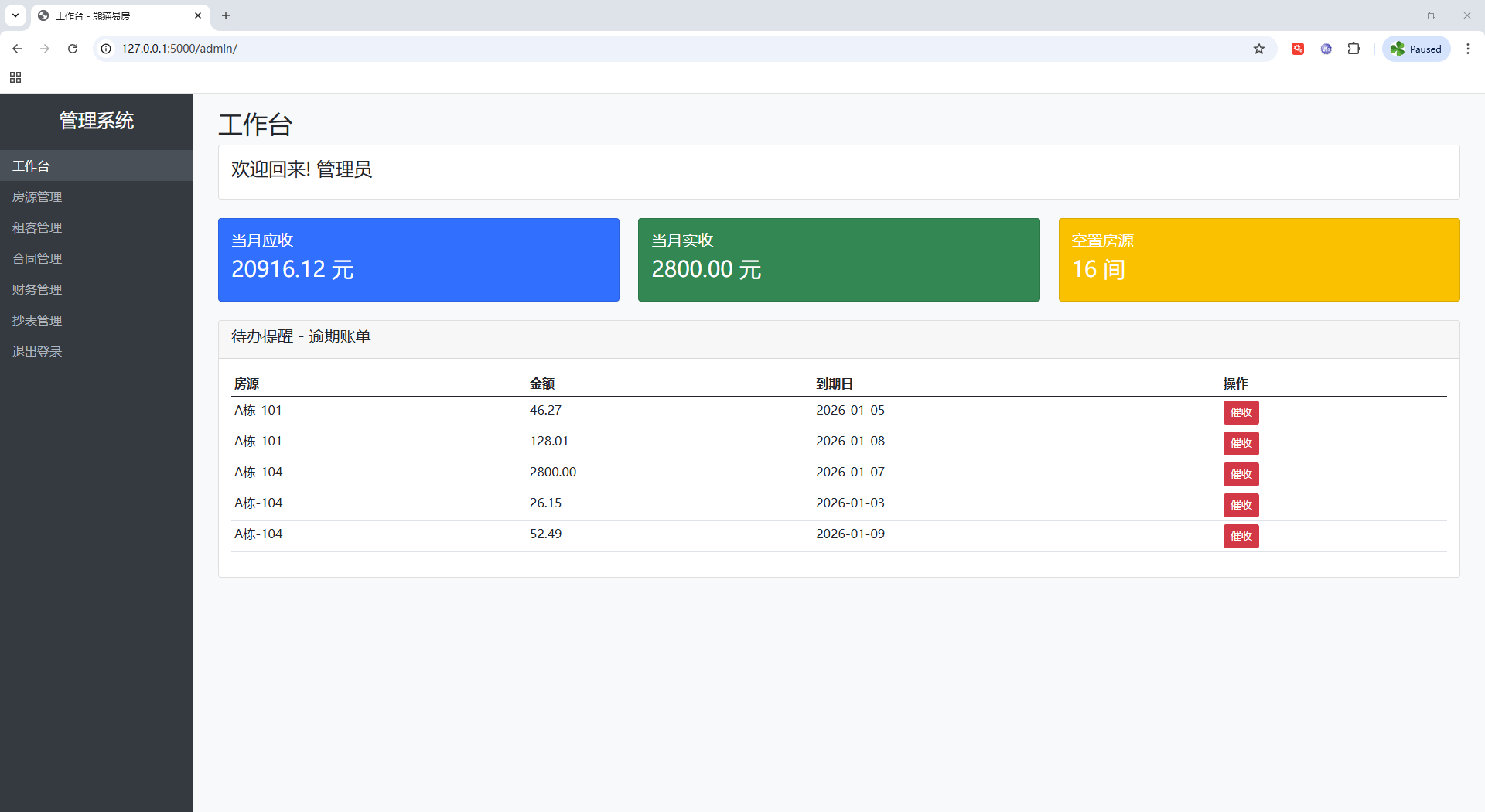Click the 欢迎回来! 管理员 greeting

(x=302, y=169)
